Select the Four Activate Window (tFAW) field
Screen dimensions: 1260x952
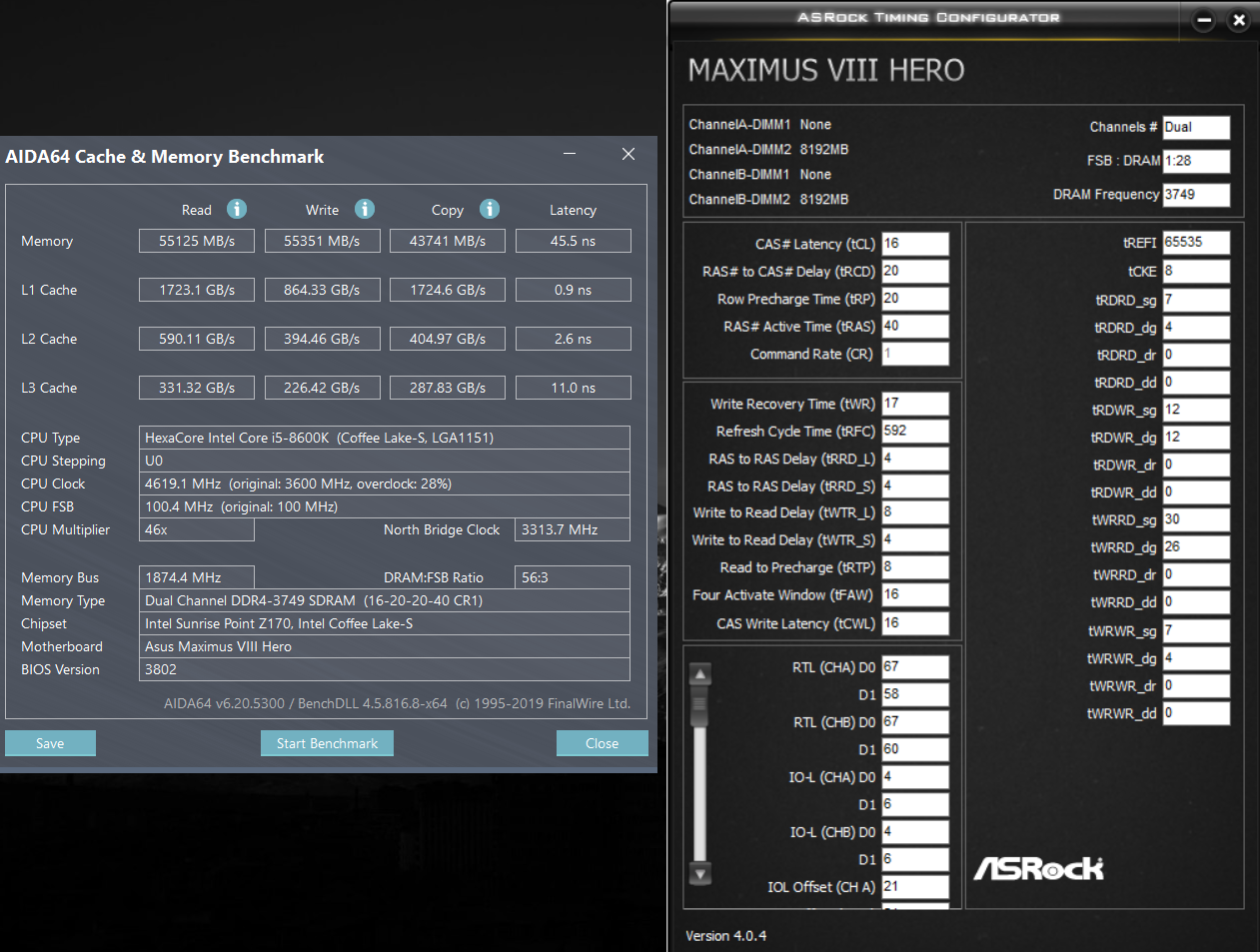(x=915, y=594)
